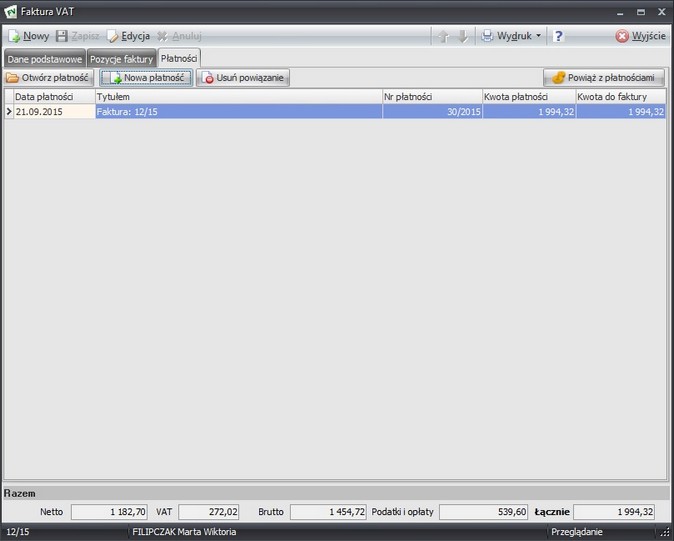Click the Wydruk printer button

click(506, 36)
